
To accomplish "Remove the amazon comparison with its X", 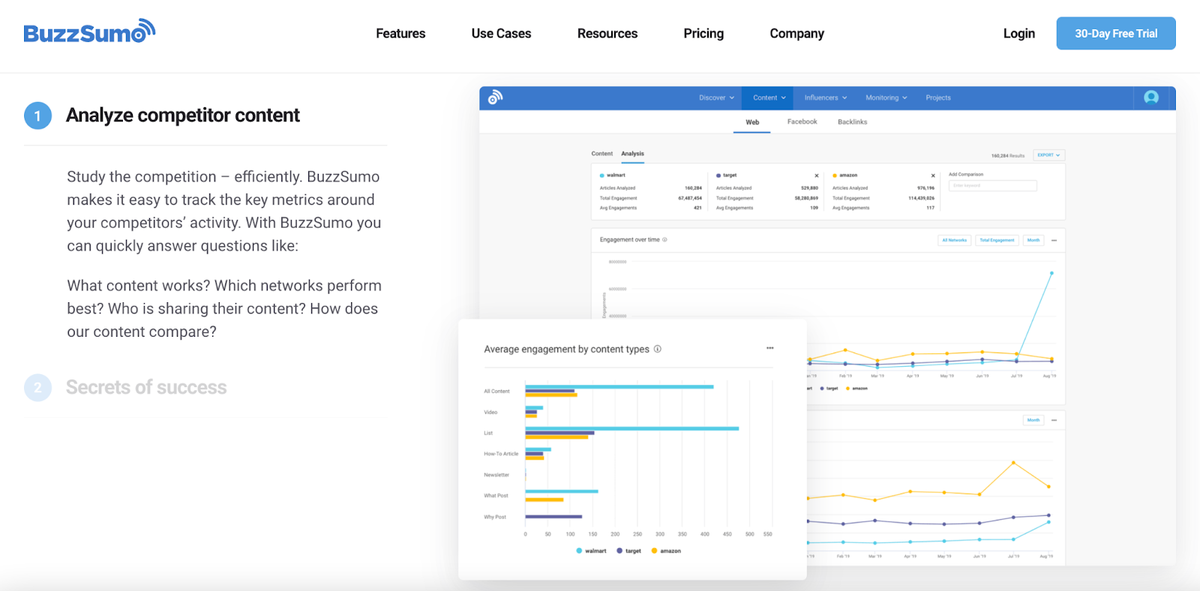I will point(933,175).
